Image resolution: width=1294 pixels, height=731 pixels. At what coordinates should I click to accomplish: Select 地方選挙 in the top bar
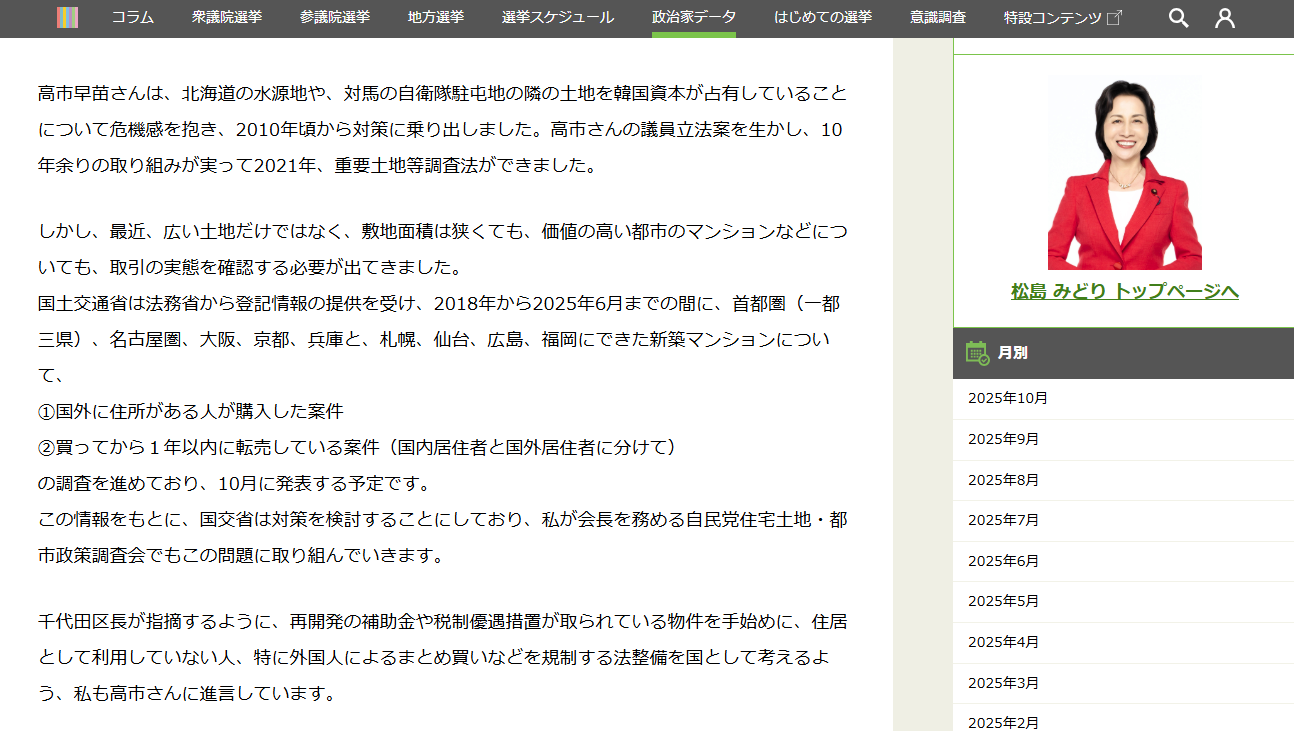click(436, 17)
